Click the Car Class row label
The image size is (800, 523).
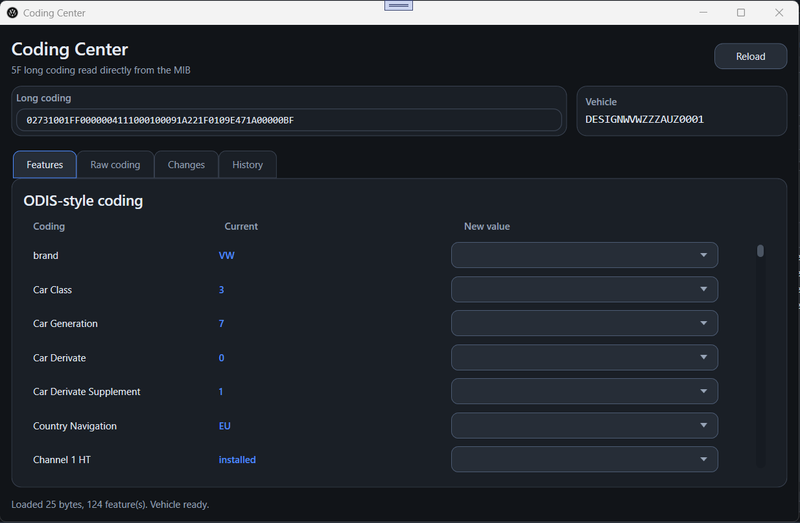[x=53, y=290]
